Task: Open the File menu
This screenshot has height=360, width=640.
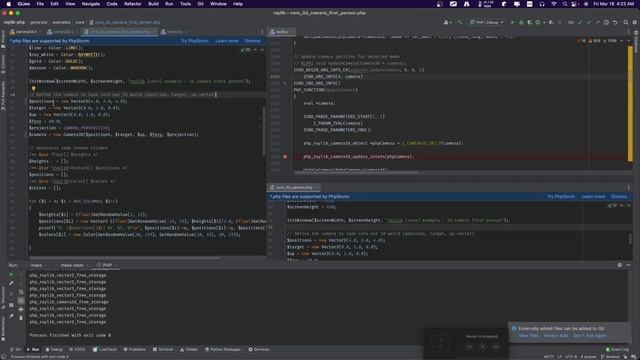Action: pyautogui.click(x=40, y=4)
